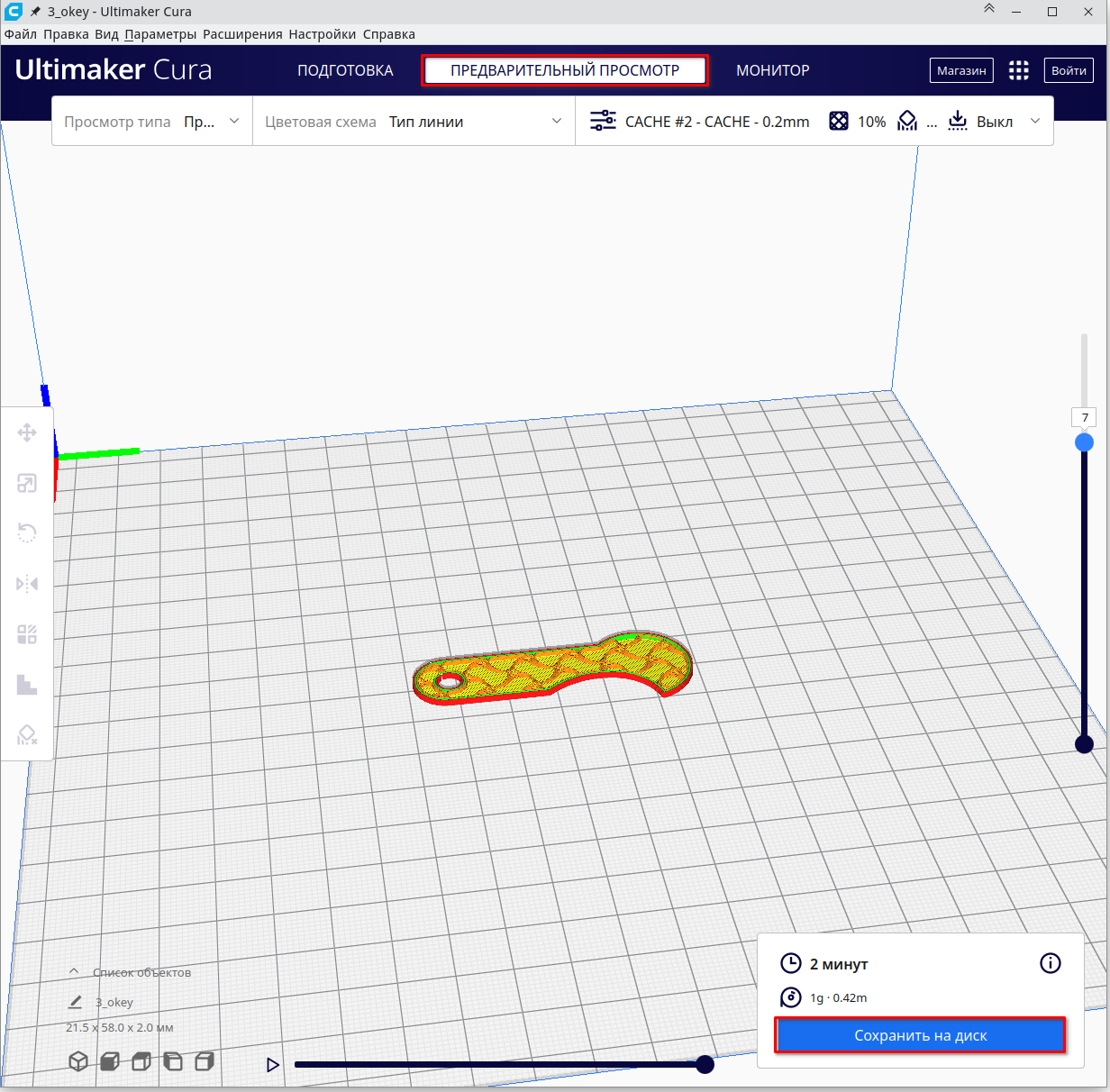Rename model using pencil icon beside 3_okey
Viewport: 1110px width, 1092px height.
pos(76,1002)
